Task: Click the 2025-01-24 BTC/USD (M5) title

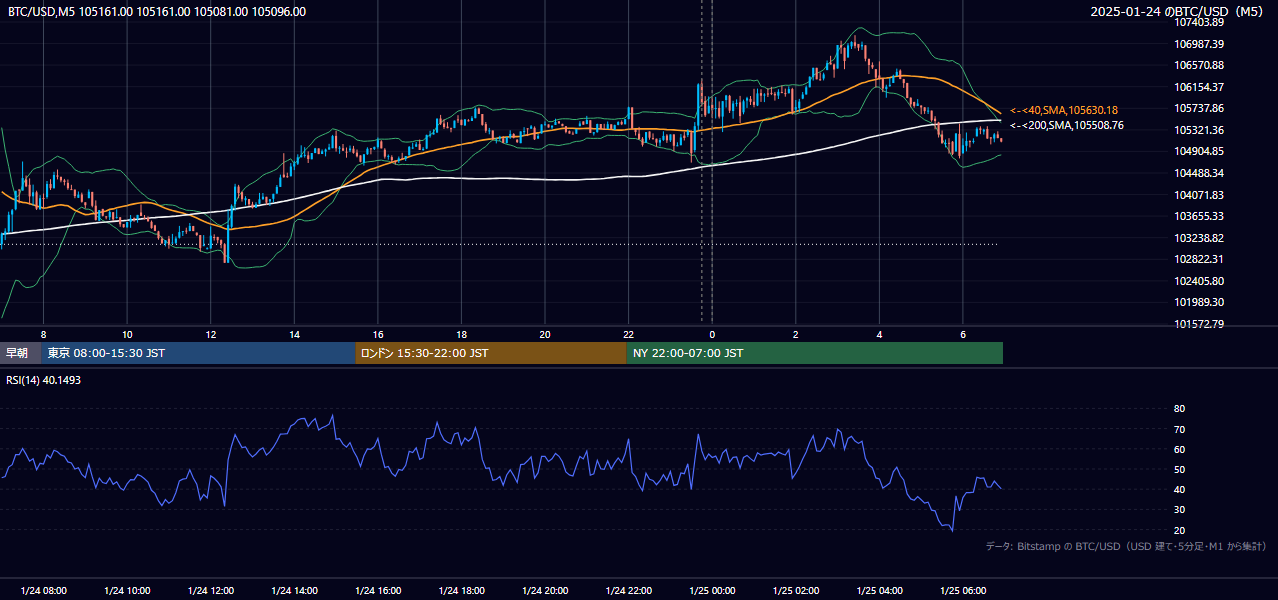Action: point(1178,12)
